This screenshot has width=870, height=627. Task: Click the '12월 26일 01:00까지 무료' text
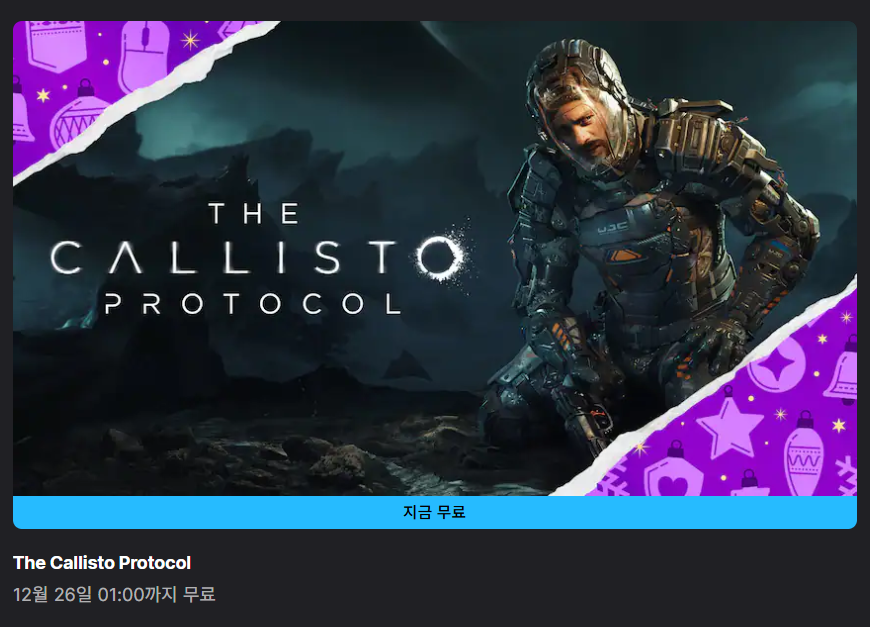click(x=114, y=594)
